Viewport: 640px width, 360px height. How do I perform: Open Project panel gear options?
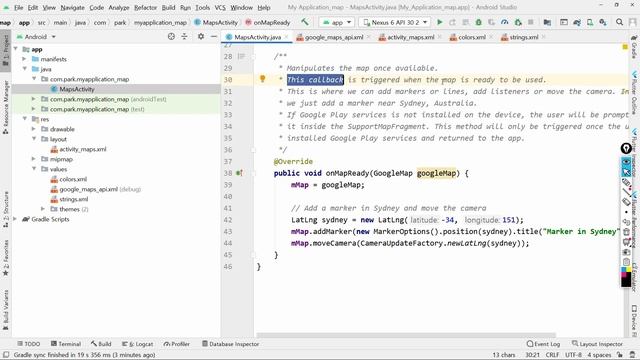tap(200, 36)
